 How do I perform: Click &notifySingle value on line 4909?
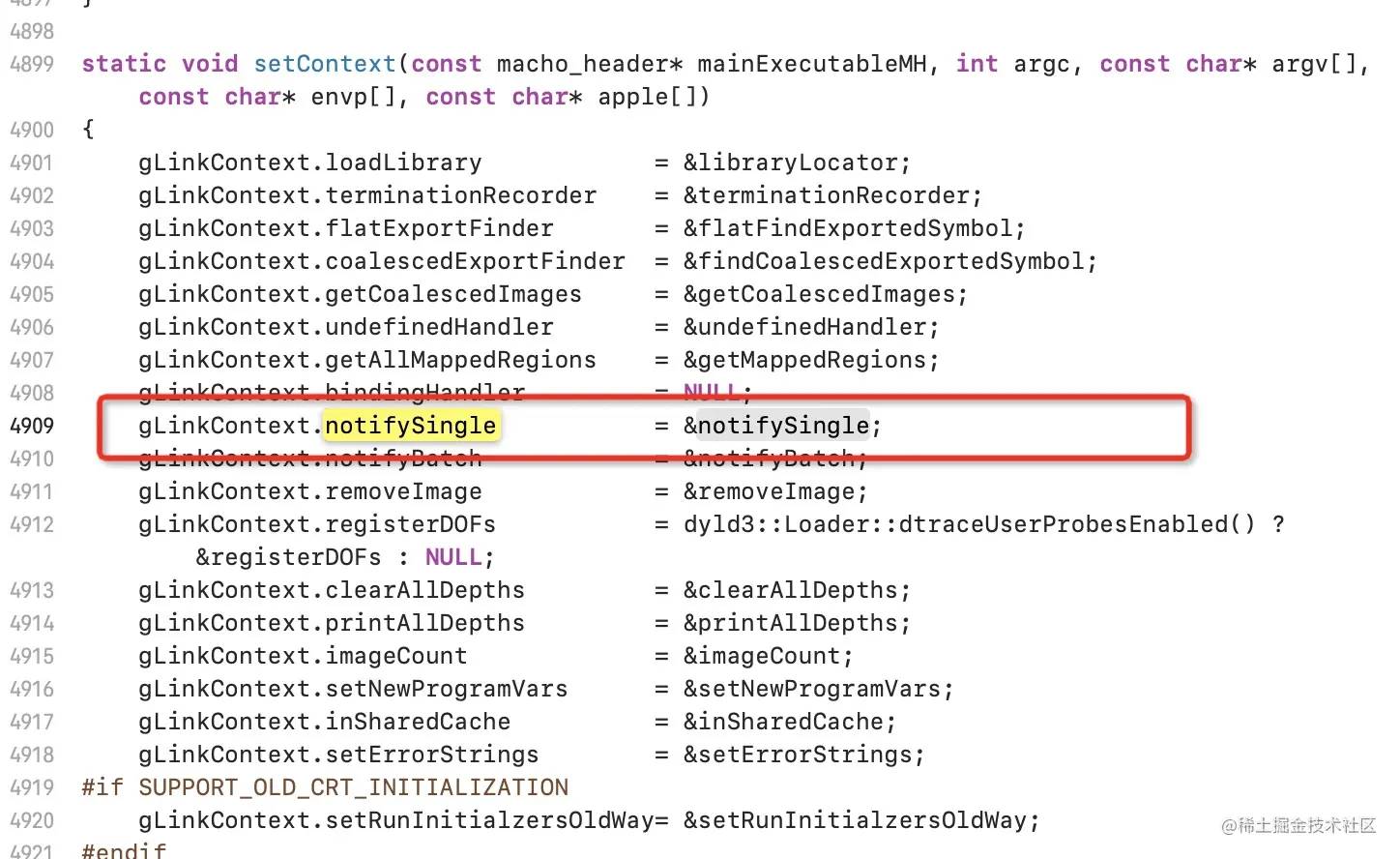coord(776,426)
